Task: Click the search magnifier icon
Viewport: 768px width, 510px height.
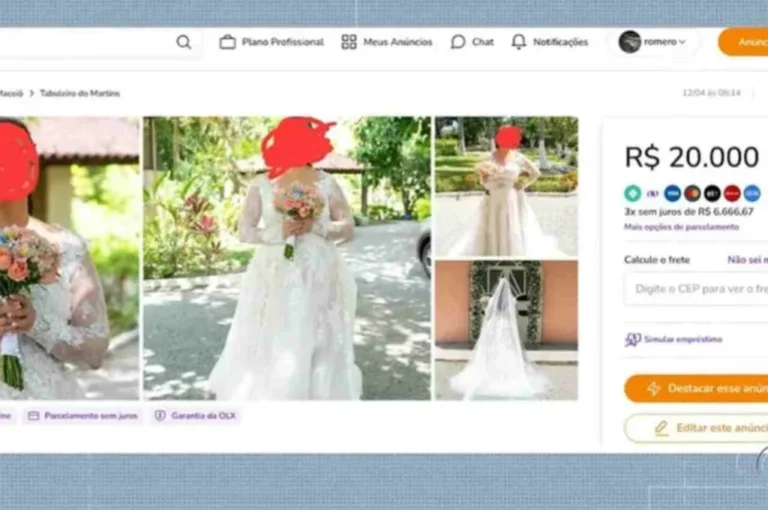Action: pos(183,42)
